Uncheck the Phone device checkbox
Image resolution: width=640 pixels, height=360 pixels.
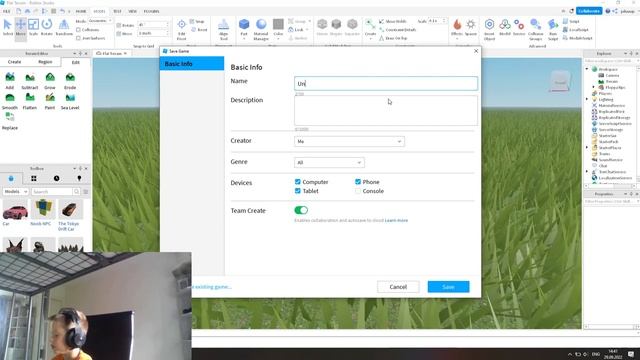pos(358,182)
